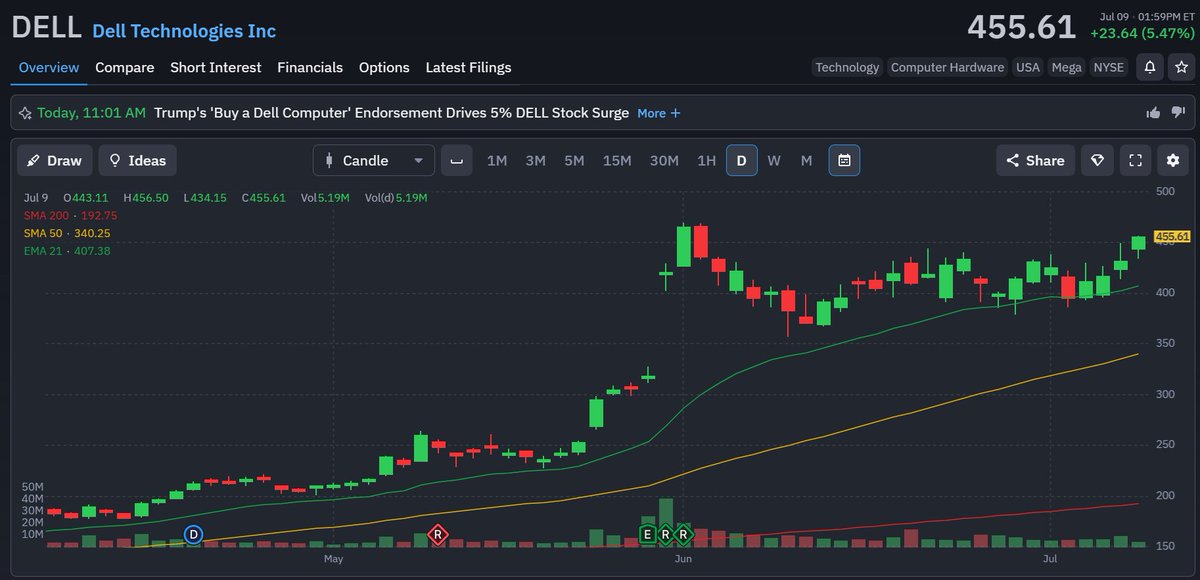Click the May label on time axis
Screen dimensions: 1200x580
click(x=333, y=559)
